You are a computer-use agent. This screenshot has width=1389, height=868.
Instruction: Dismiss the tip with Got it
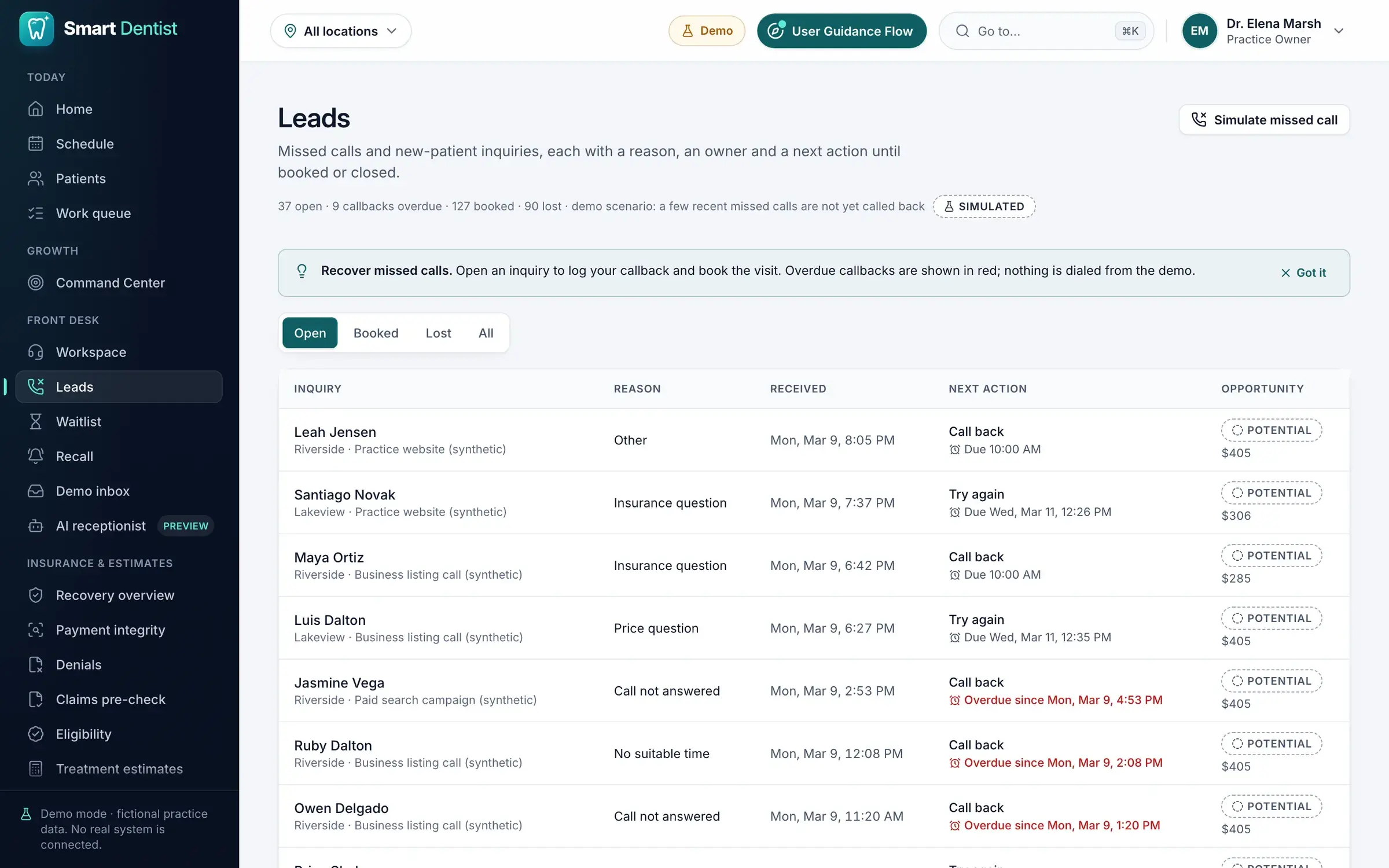1303,273
